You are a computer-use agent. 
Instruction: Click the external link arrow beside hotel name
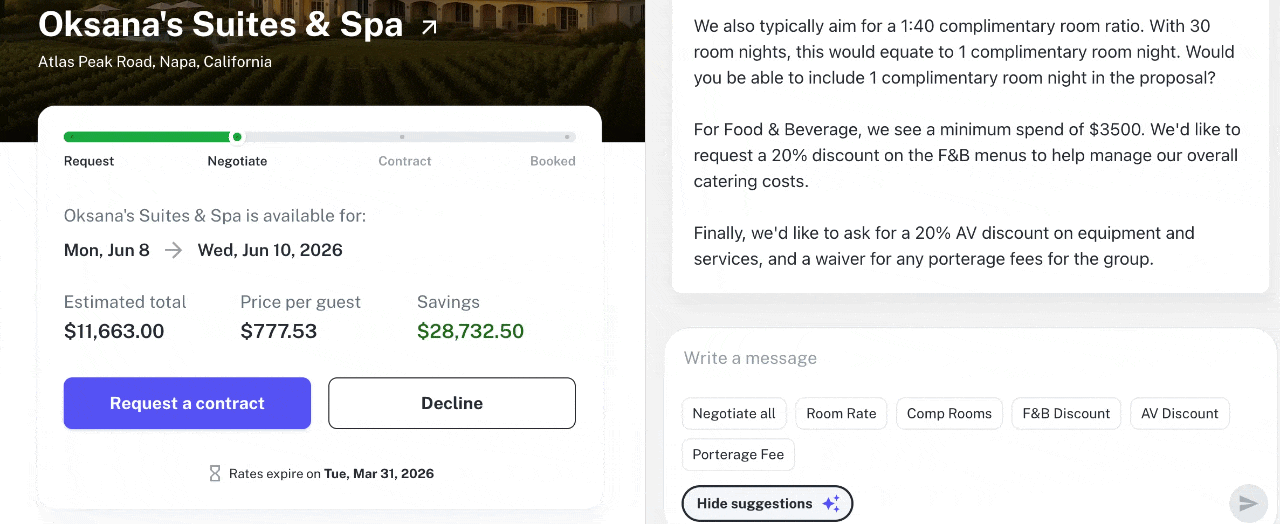(429, 27)
